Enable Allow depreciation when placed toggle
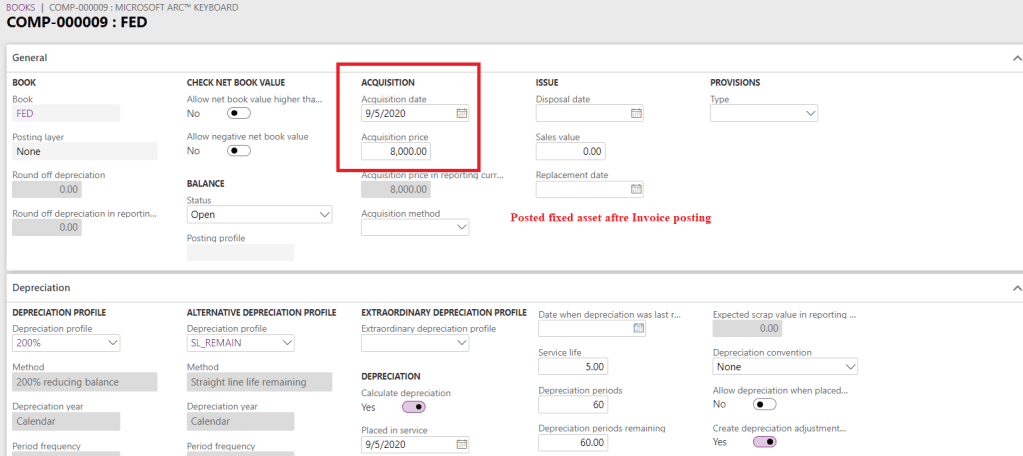Screen dimensions: 1023x456 click(765, 404)
